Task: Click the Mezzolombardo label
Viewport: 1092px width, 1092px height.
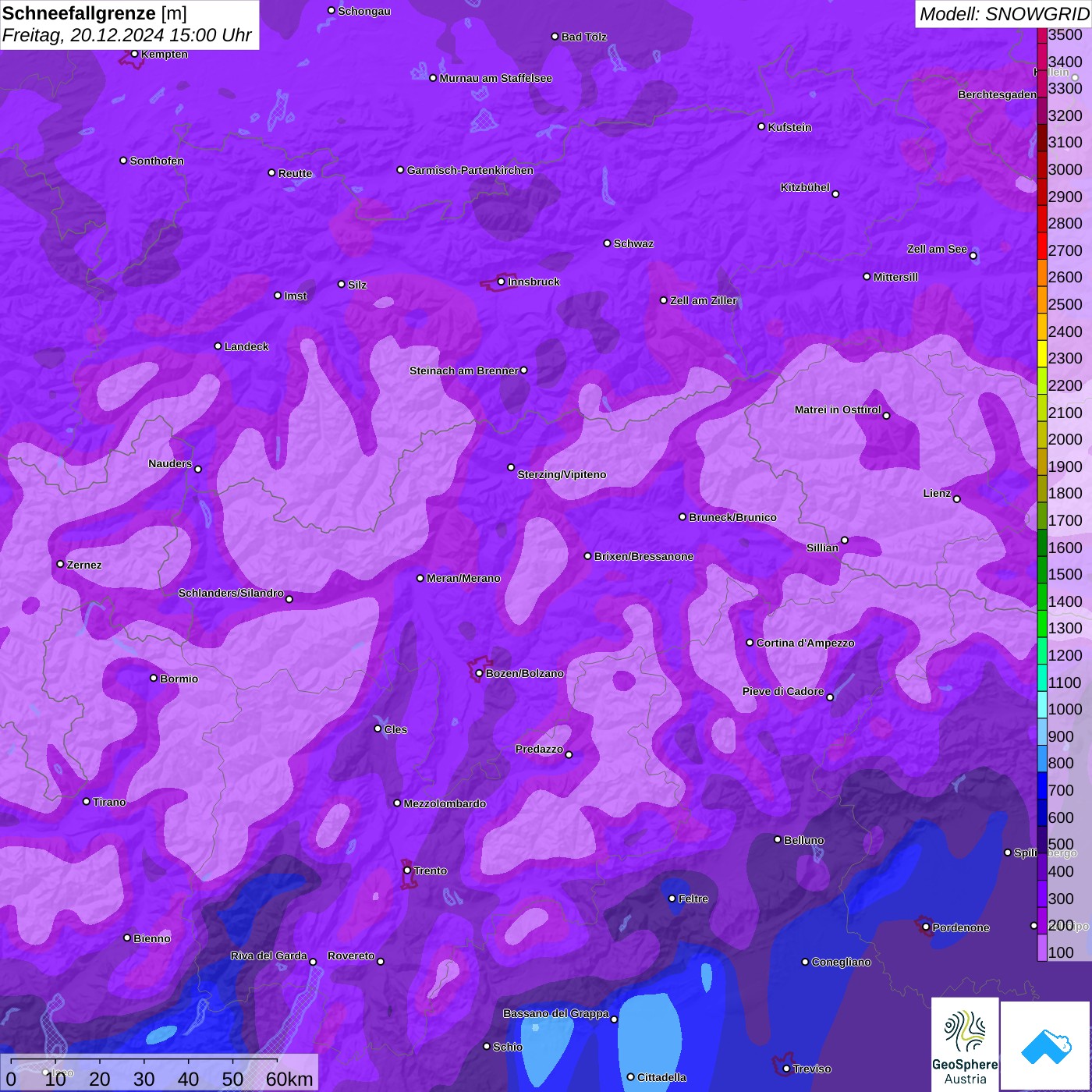Action: [x=445, y=803]
